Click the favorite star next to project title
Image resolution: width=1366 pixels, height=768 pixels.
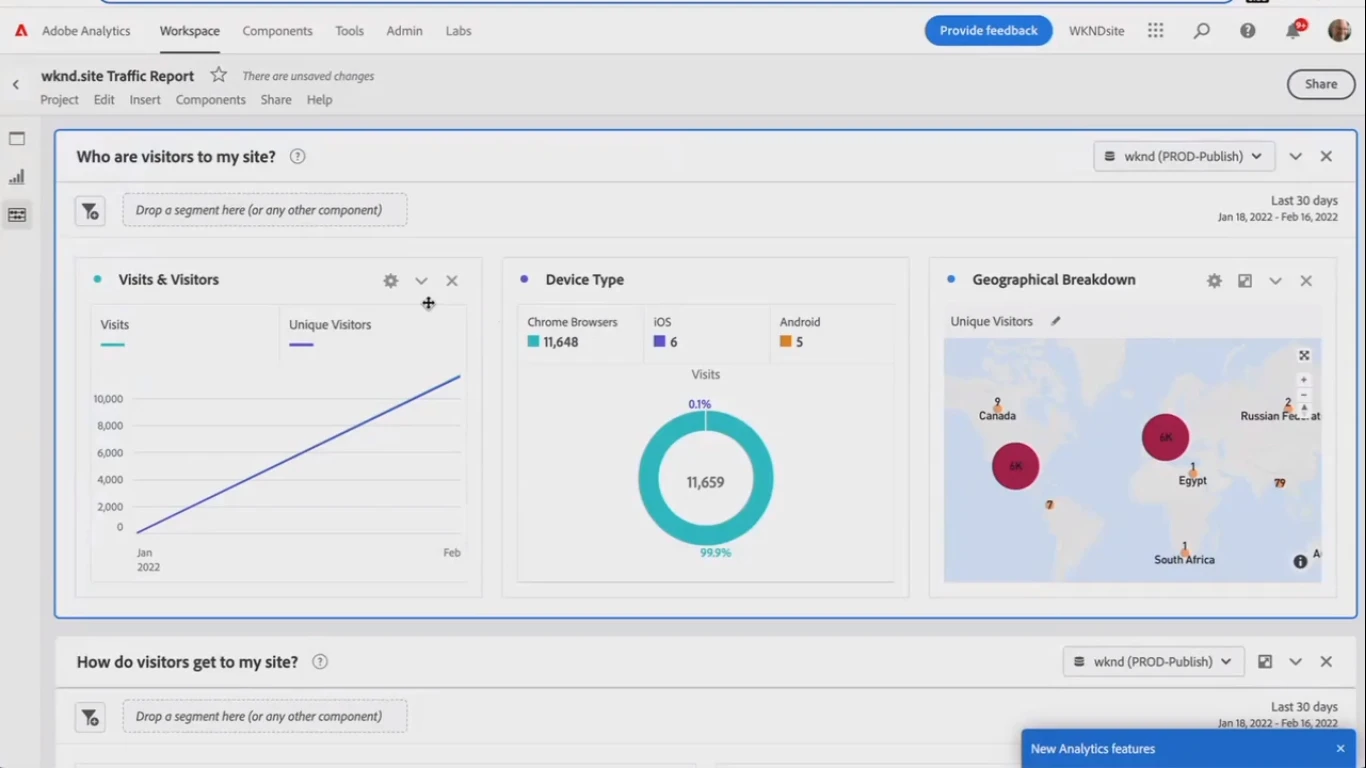point(218,75)
